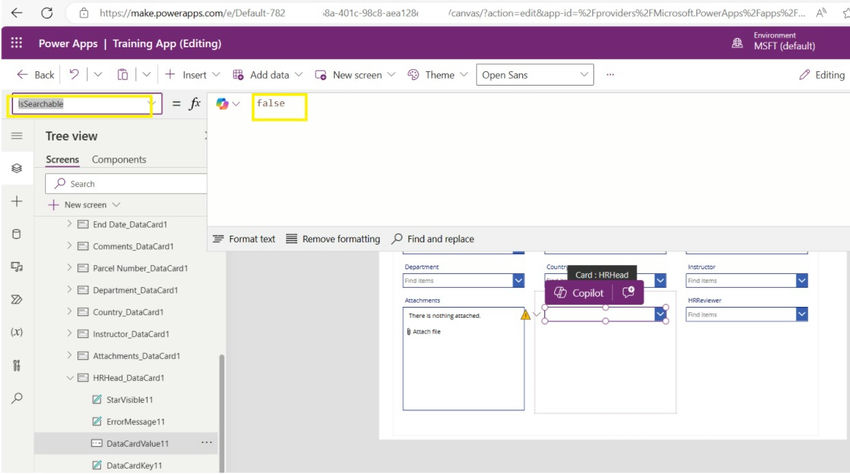This screenshot has height=474, width=850.
Task: Switch to the Components tab
Action: coord(119,159)
